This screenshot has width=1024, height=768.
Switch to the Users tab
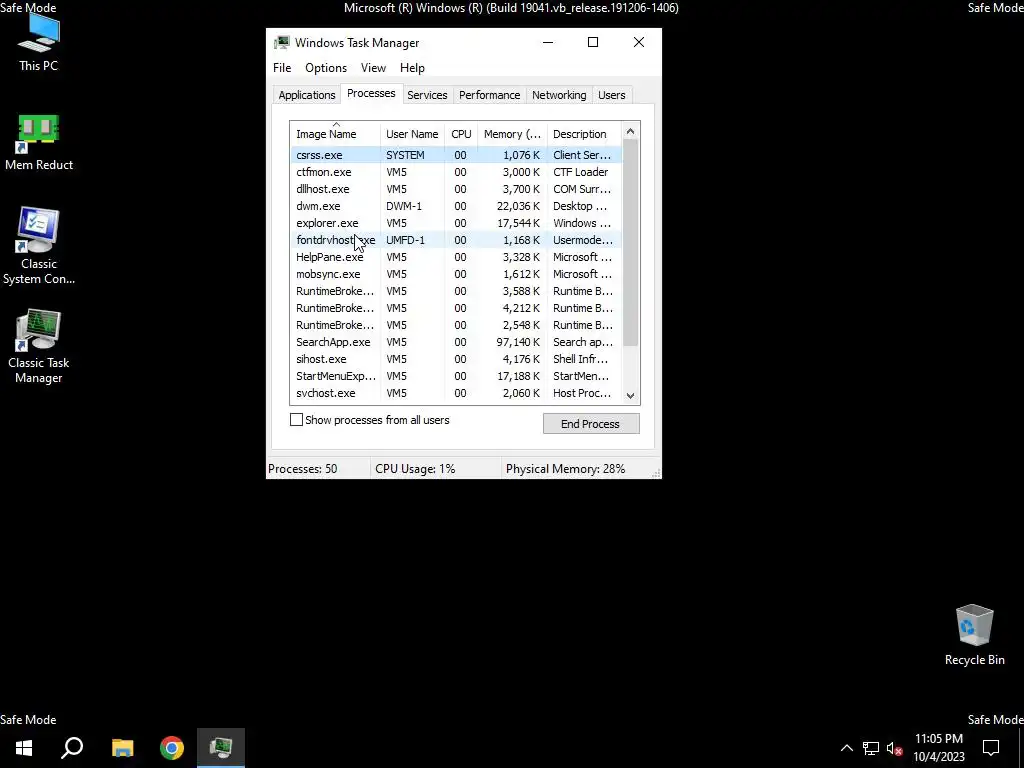tap(611, 95)
